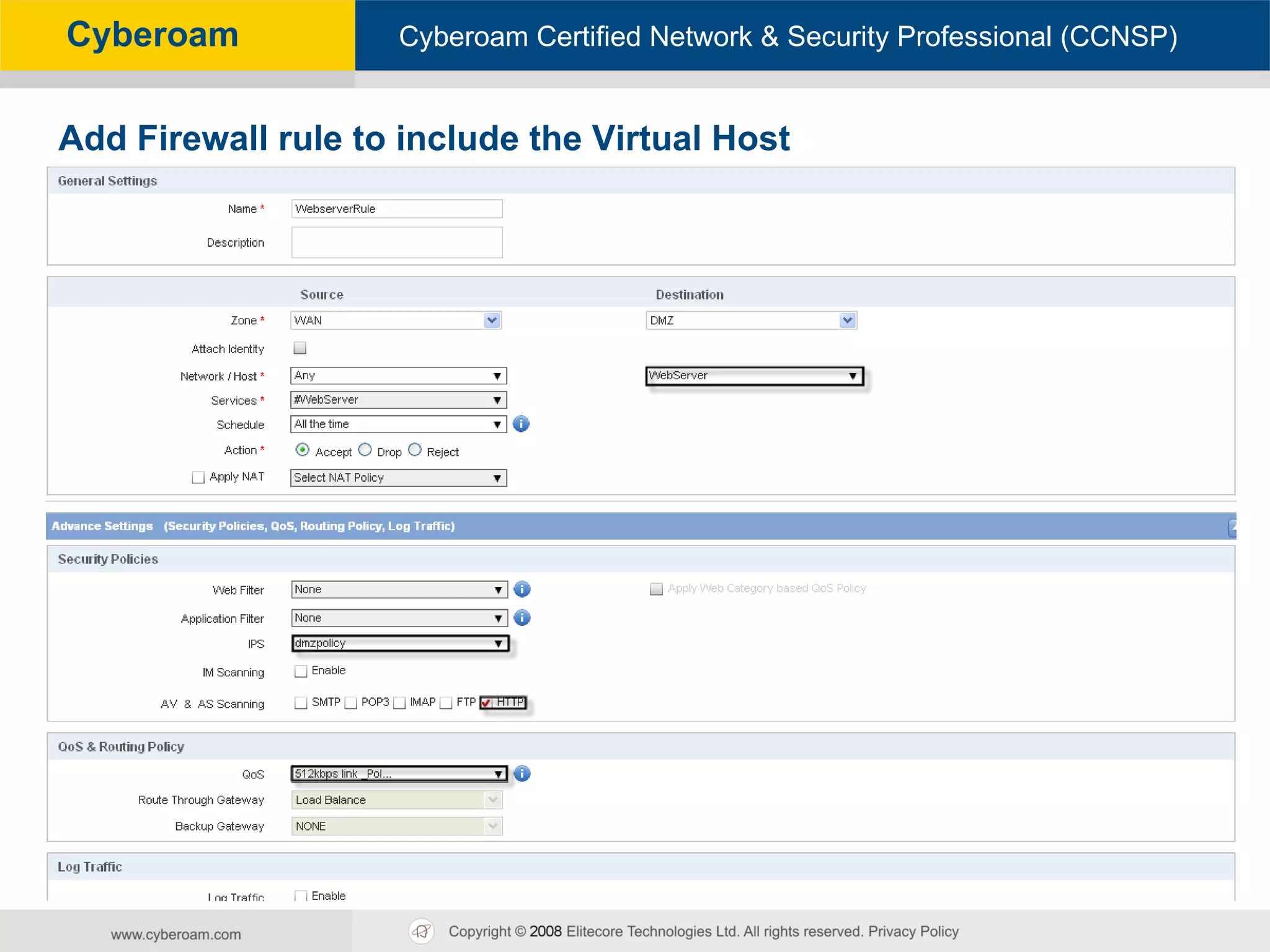Image resolution: width=1270 pixels, height=952 pixels.
Task: Open Route Through Gateway Load Balance dropdown
Action: point(397,800)
